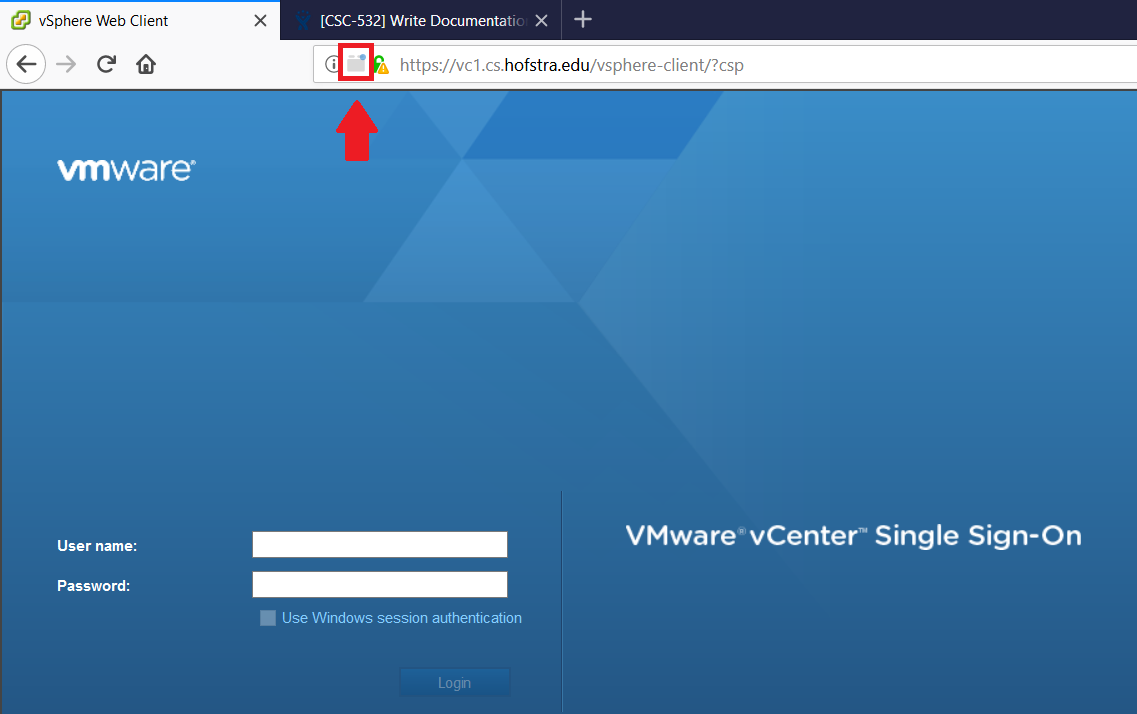Viewport: 1137px width, 714px height.
Task: Reload the current page
Action: pos(106,65)
